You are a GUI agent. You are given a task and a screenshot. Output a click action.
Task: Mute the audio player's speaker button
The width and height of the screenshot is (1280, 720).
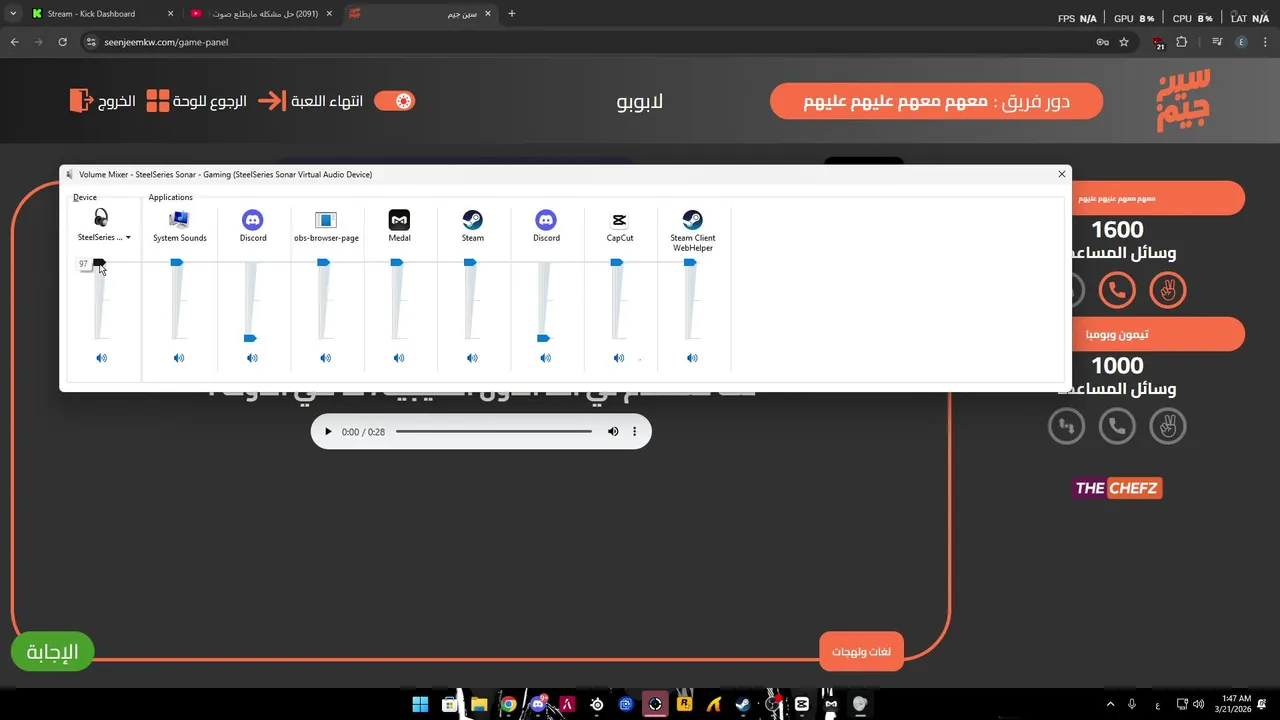tap(613, 432)
